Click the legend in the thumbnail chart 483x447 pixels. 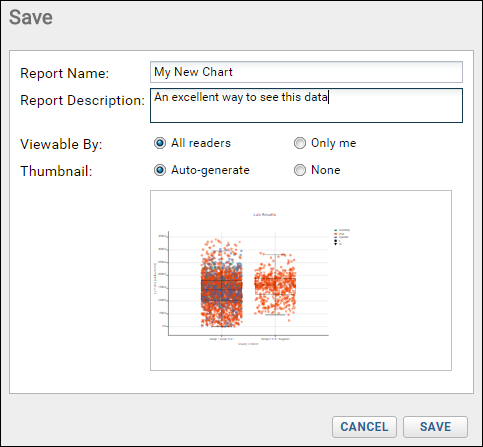coord(342,237)
